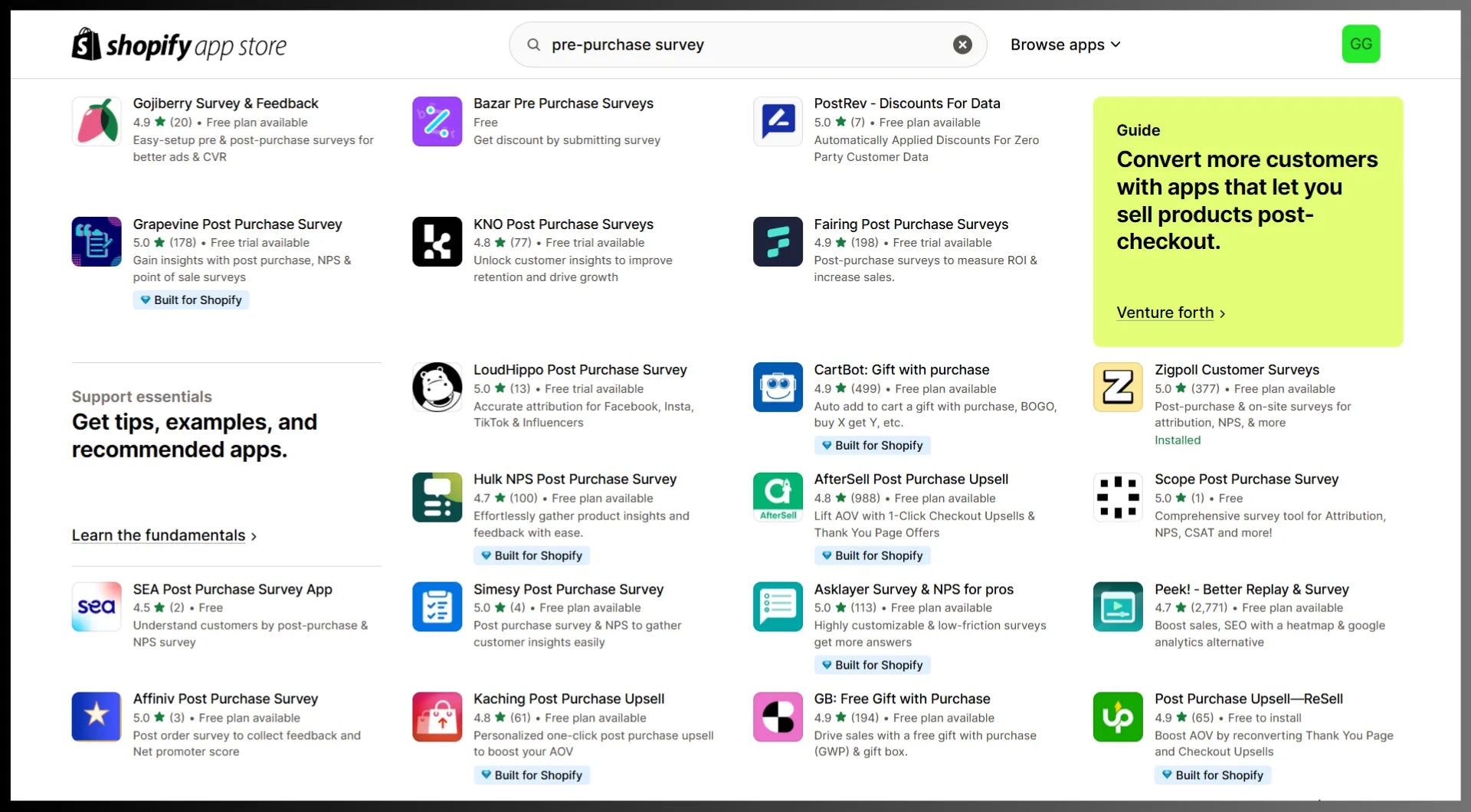
Task: Click Built for Shopify badge under Hulk NPS
Action: [x=532, y=556]
